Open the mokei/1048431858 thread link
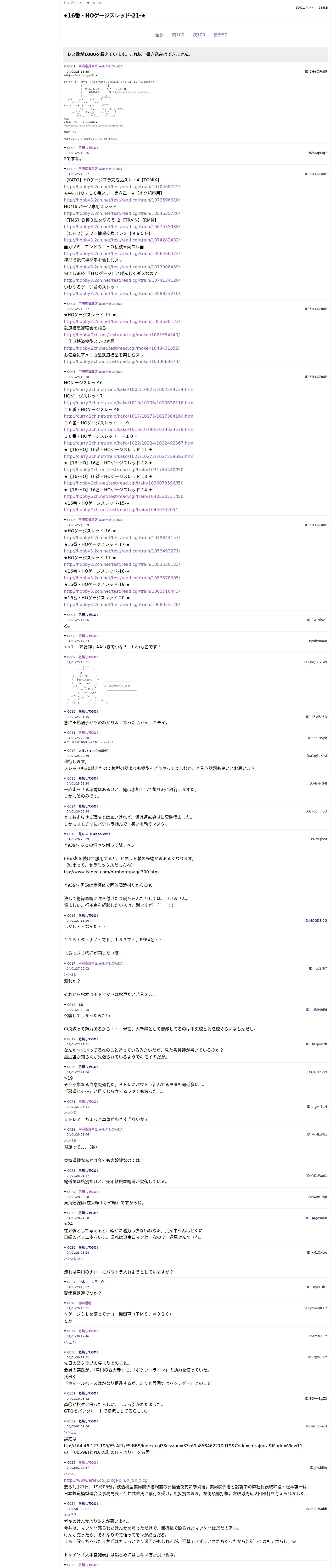Screen dimensions: 336x1568 coord(122,348)
